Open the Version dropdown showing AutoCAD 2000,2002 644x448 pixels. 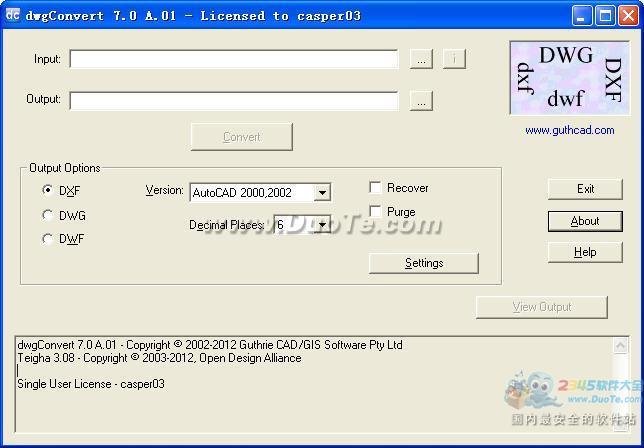click(x=260, y=192)
